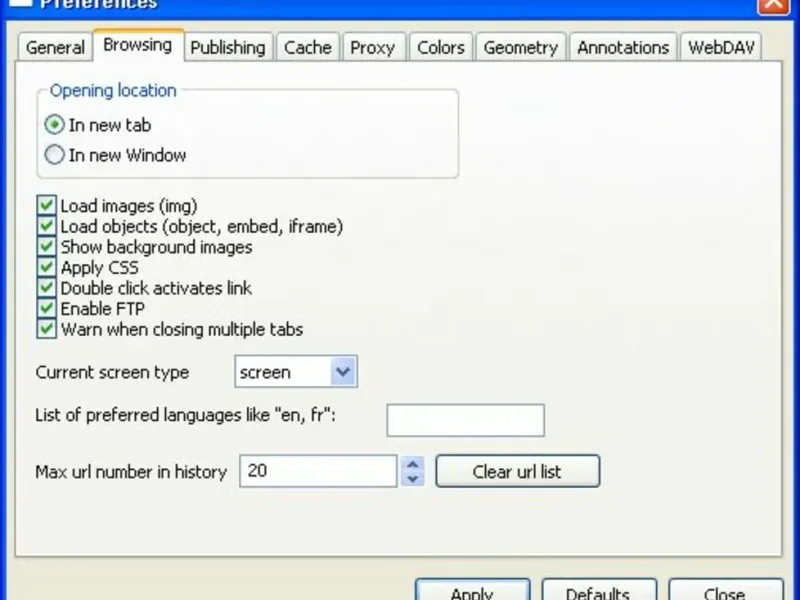The width and height of the screenshot is (800, 600).
Task: Click the Defaults button
Action: [598, 590]
